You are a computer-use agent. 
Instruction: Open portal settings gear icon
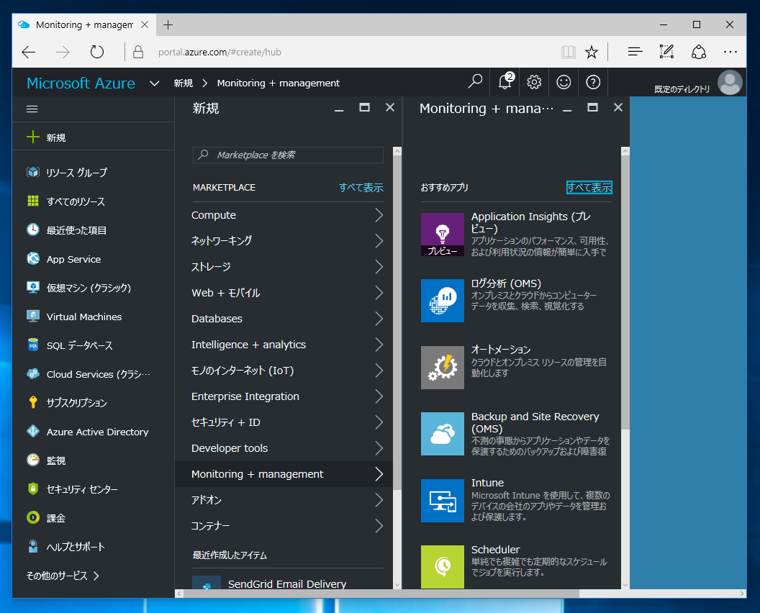(534, 82)
